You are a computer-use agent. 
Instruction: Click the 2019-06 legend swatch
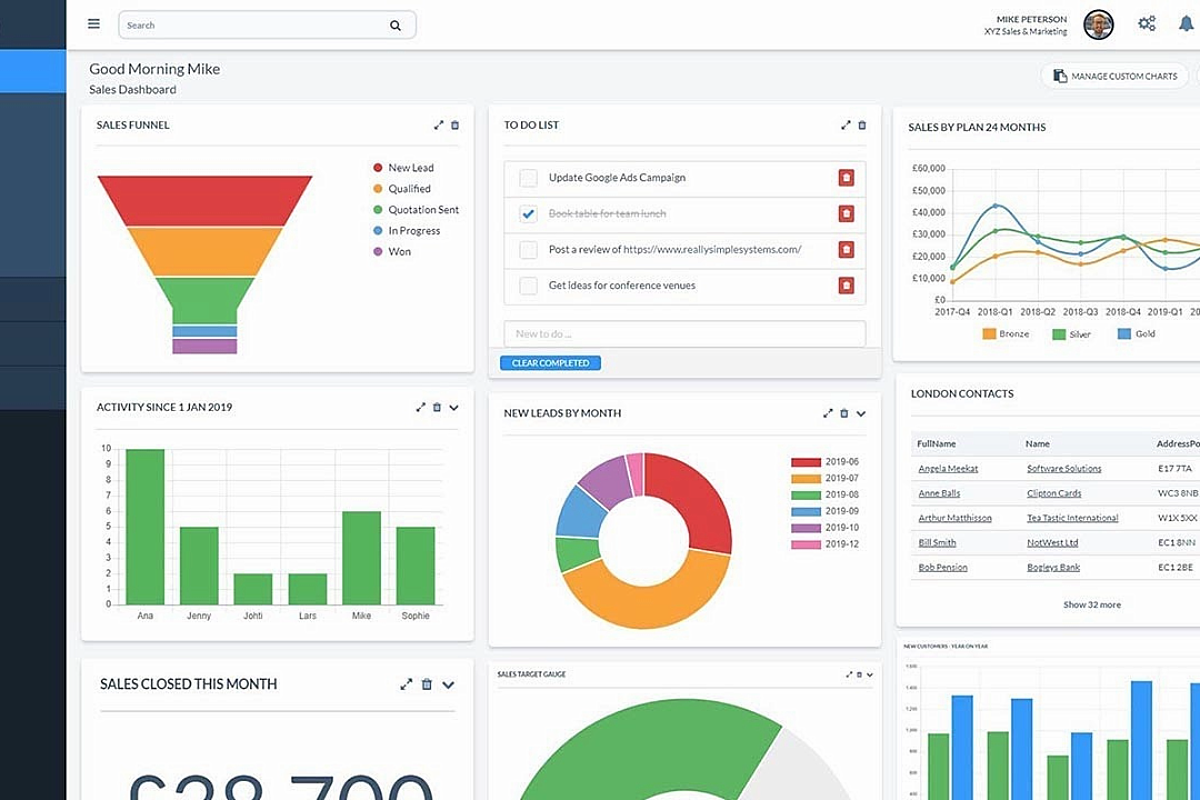806,462
